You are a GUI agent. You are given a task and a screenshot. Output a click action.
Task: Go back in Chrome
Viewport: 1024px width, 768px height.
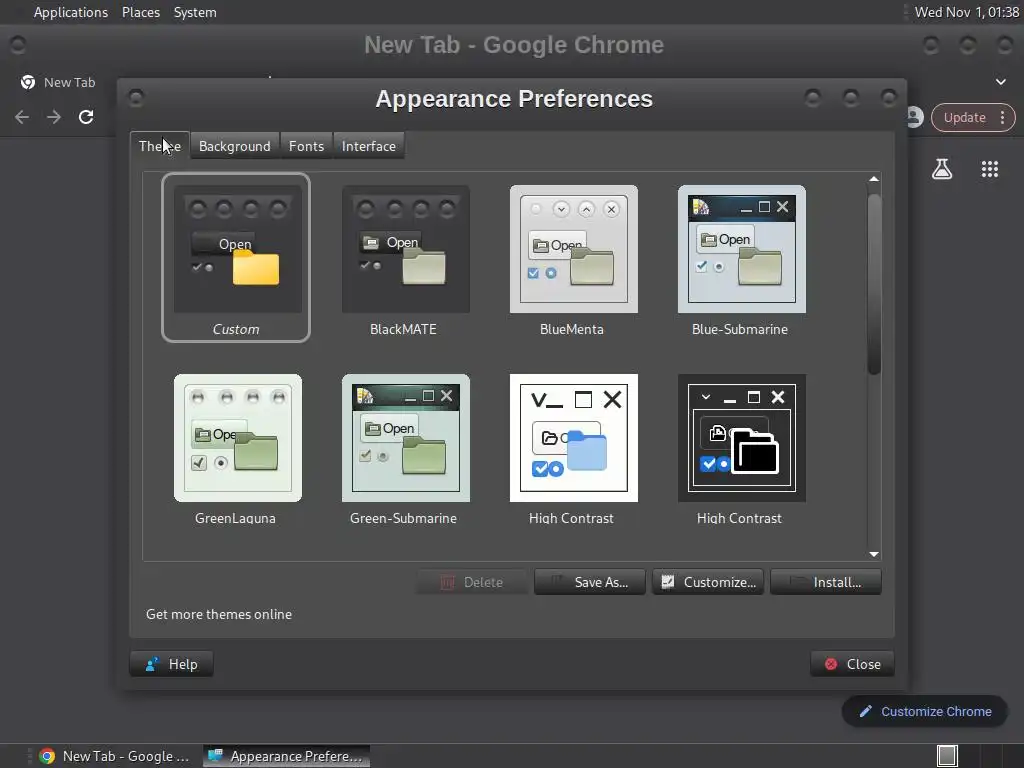click(x=22, y=117)
